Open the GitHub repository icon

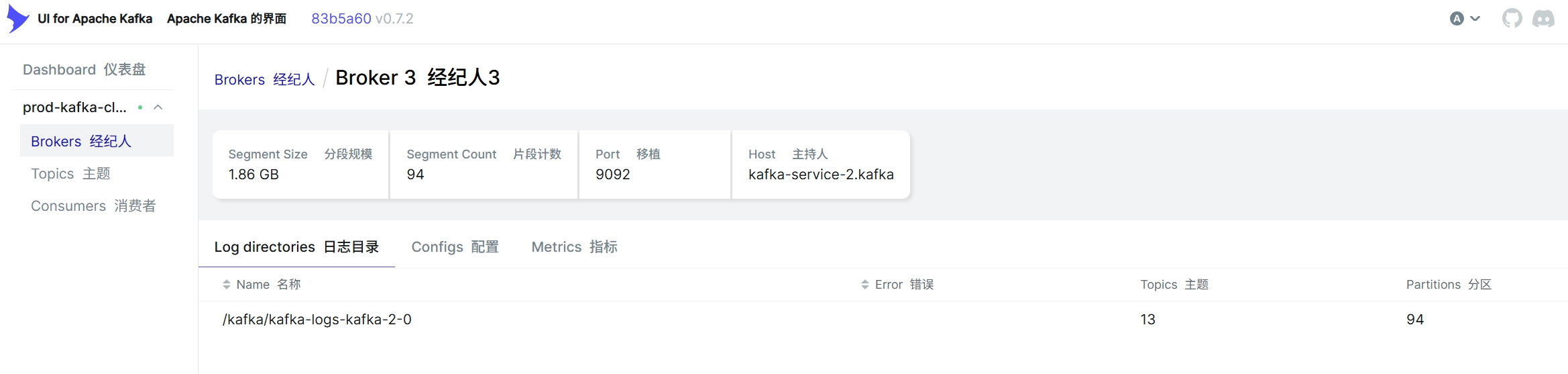point(1512,19)
